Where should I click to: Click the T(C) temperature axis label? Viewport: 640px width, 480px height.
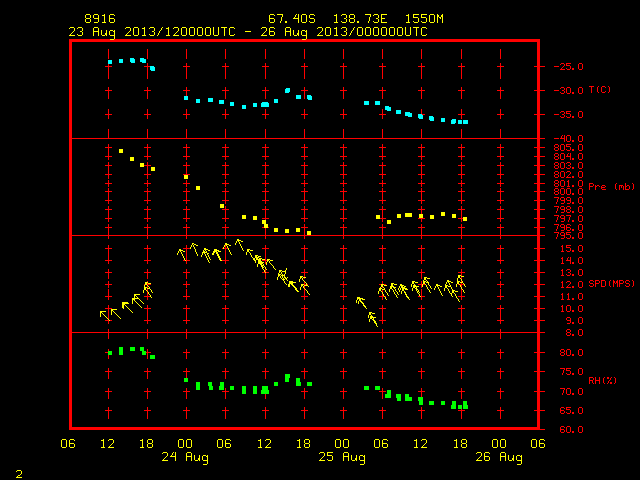[x=600, y=89]
